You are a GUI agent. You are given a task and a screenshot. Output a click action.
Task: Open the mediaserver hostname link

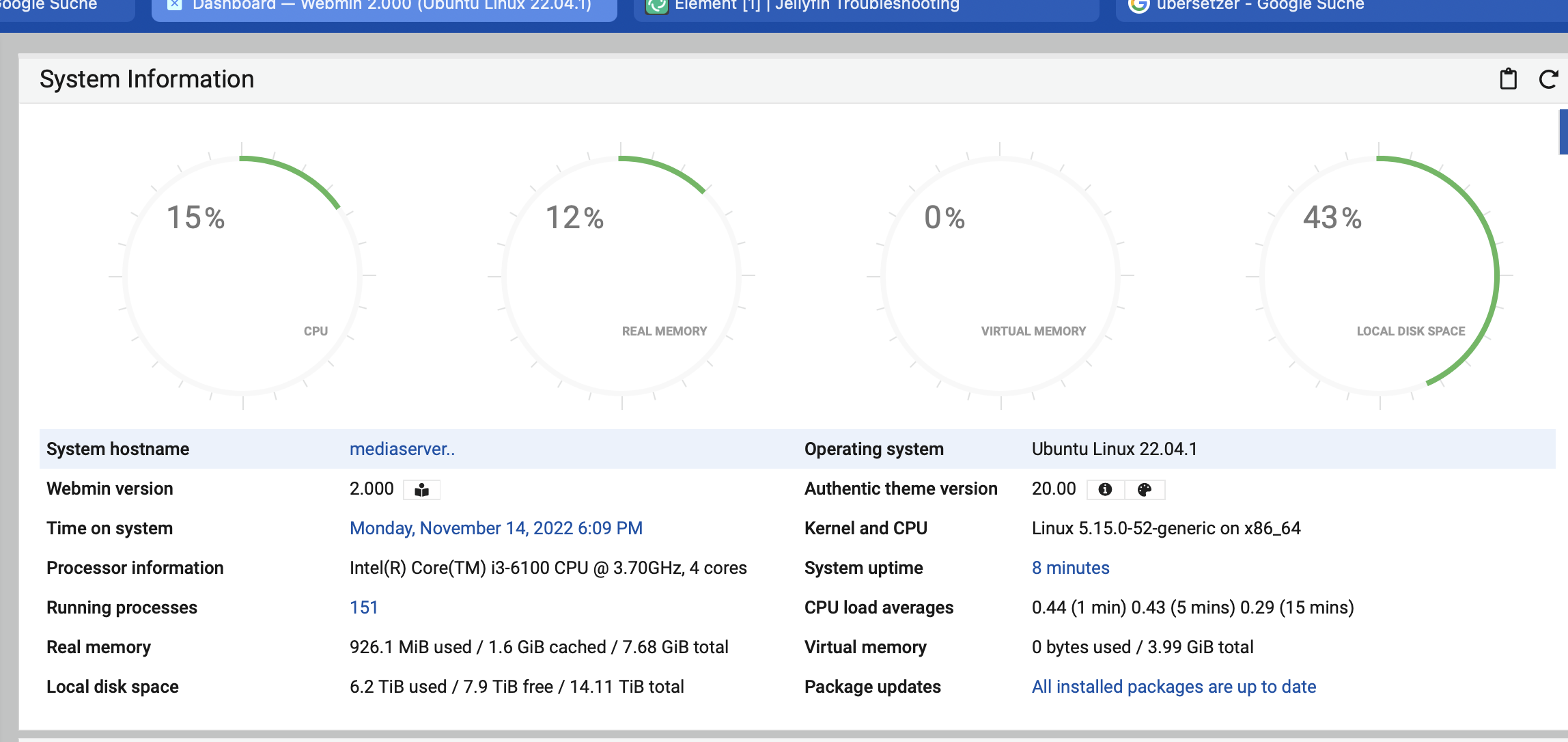(x=402, y=449)
